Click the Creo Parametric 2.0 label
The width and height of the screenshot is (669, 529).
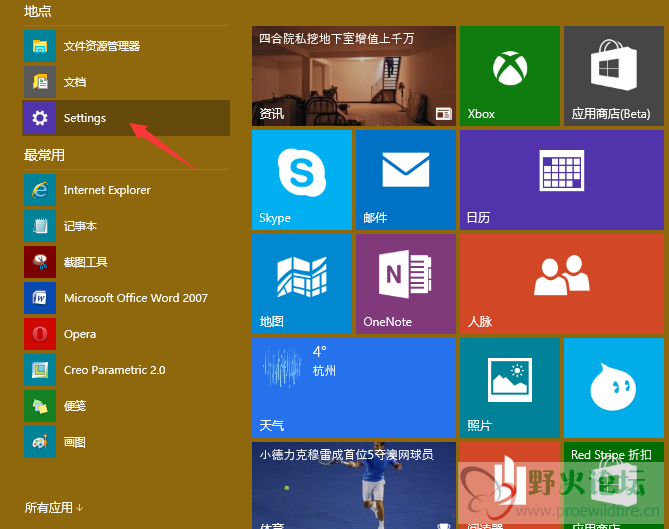(114, 370)
